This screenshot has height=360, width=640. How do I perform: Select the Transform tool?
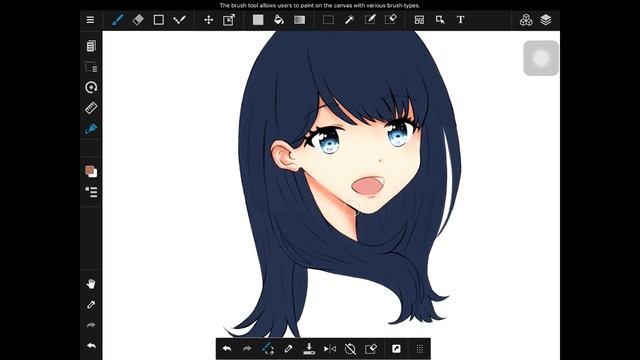click(x=229, y=20)
